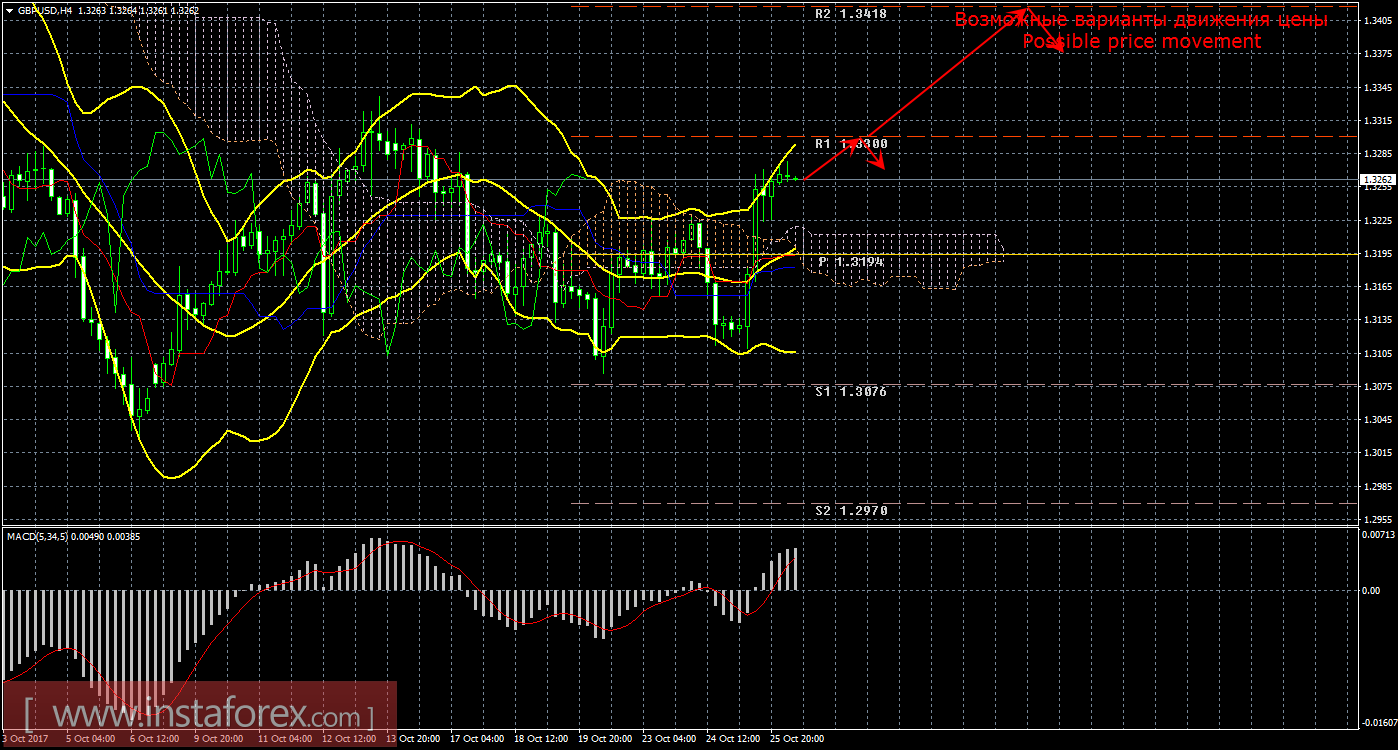Click the R2 1.3418 resistance label

851,15
